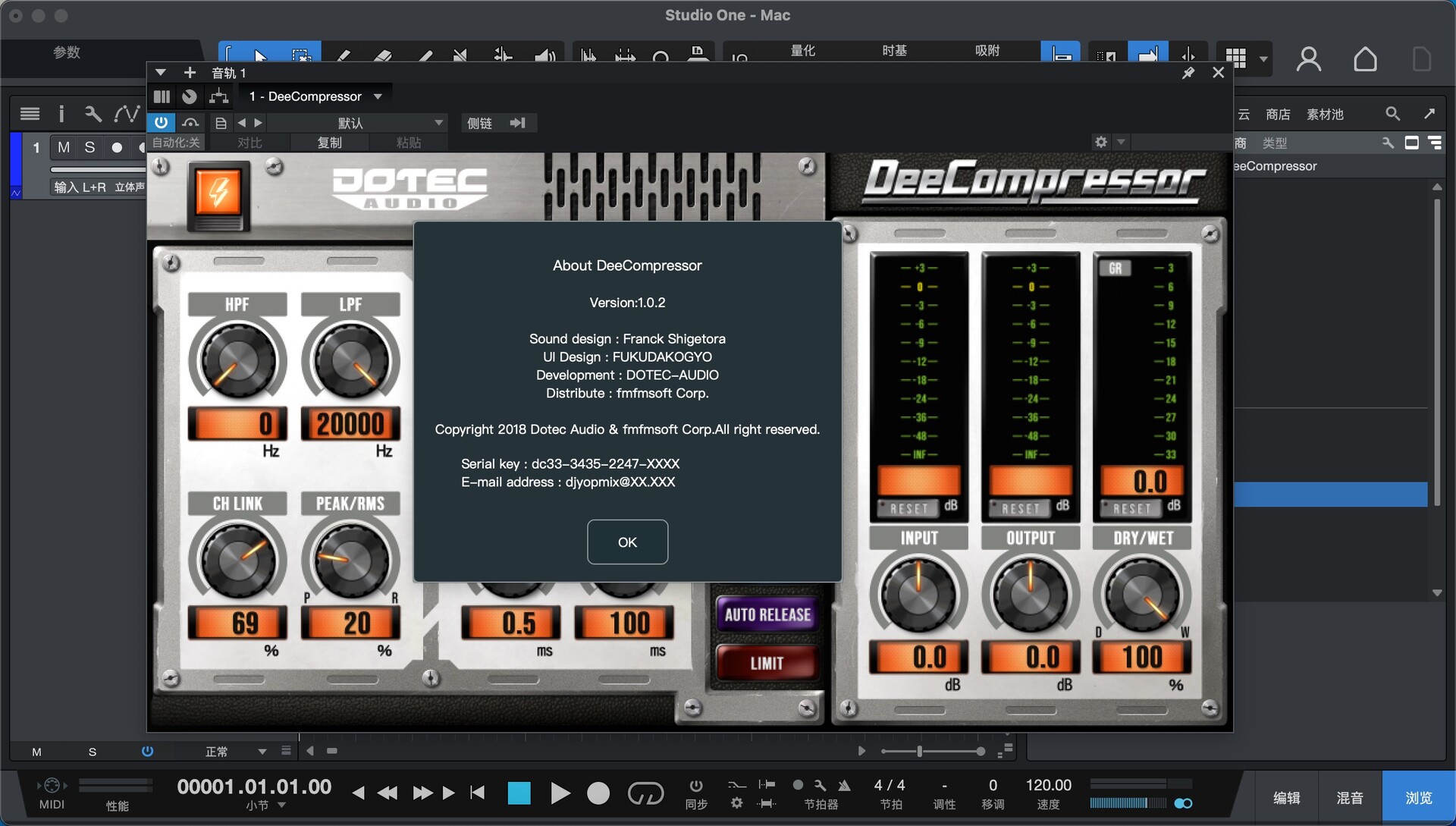
Task: Open the grid view dropdown arrow
Action: pos(1263,59)
